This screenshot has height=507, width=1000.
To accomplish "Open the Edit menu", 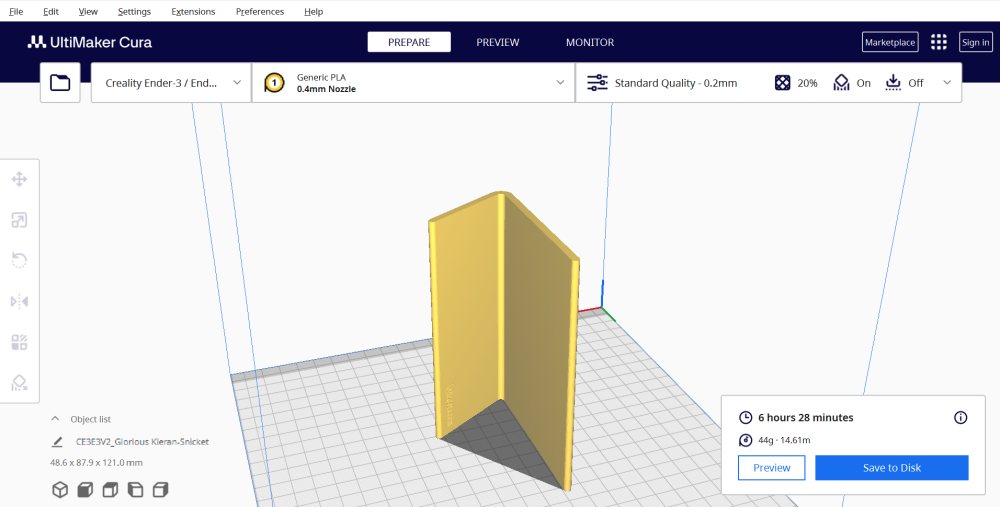I will coord(51,11).
